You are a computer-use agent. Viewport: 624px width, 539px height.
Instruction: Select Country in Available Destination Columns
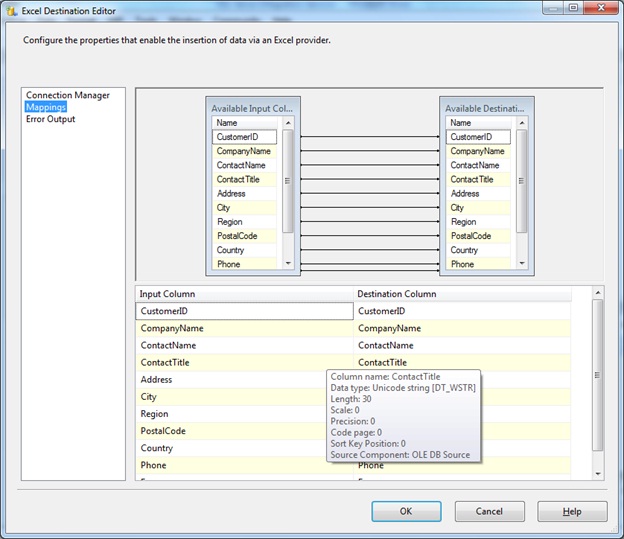(478, 250)
